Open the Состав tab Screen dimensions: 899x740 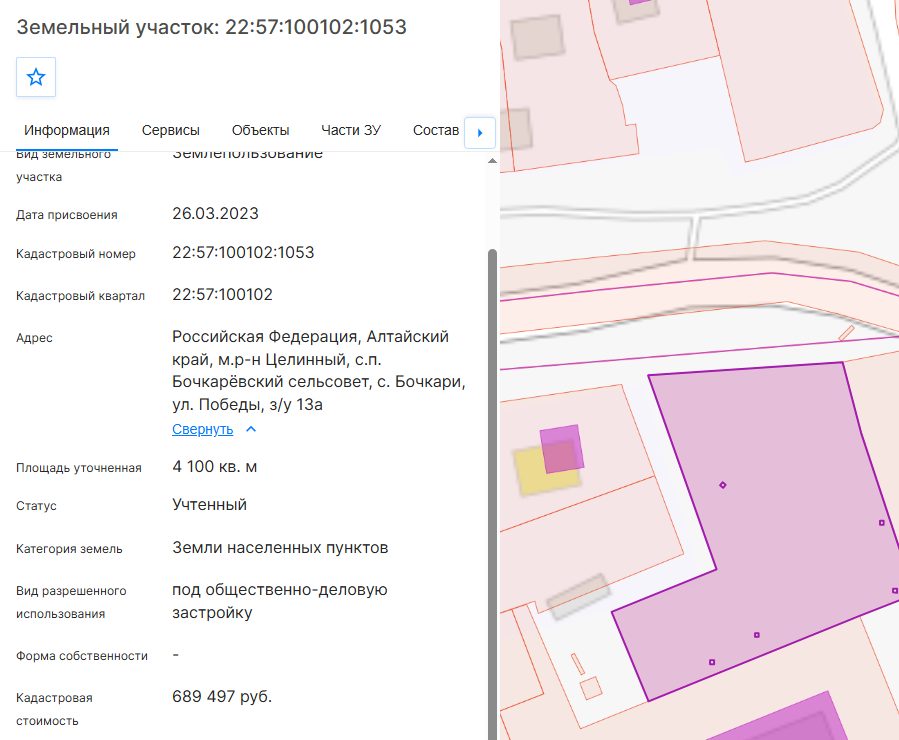436,130
